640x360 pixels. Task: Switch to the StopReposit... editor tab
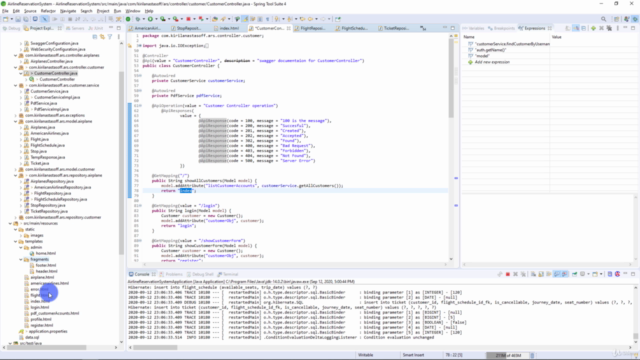coord(189,28)
